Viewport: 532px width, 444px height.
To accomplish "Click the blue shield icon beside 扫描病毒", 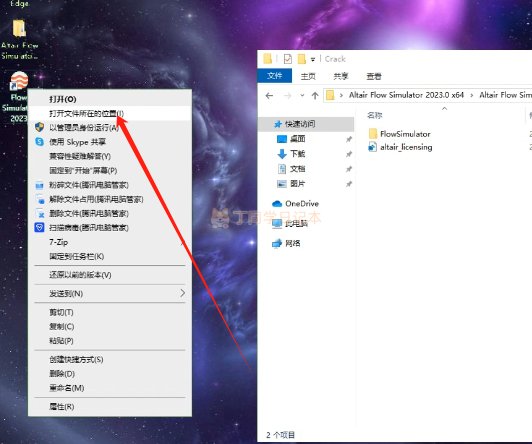I will click(x=40, y=228).
